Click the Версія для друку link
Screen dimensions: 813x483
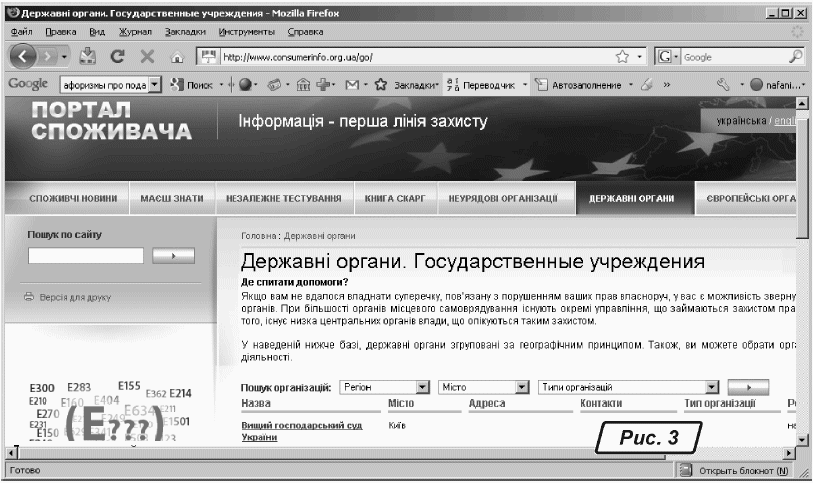(x=76, y=297)
